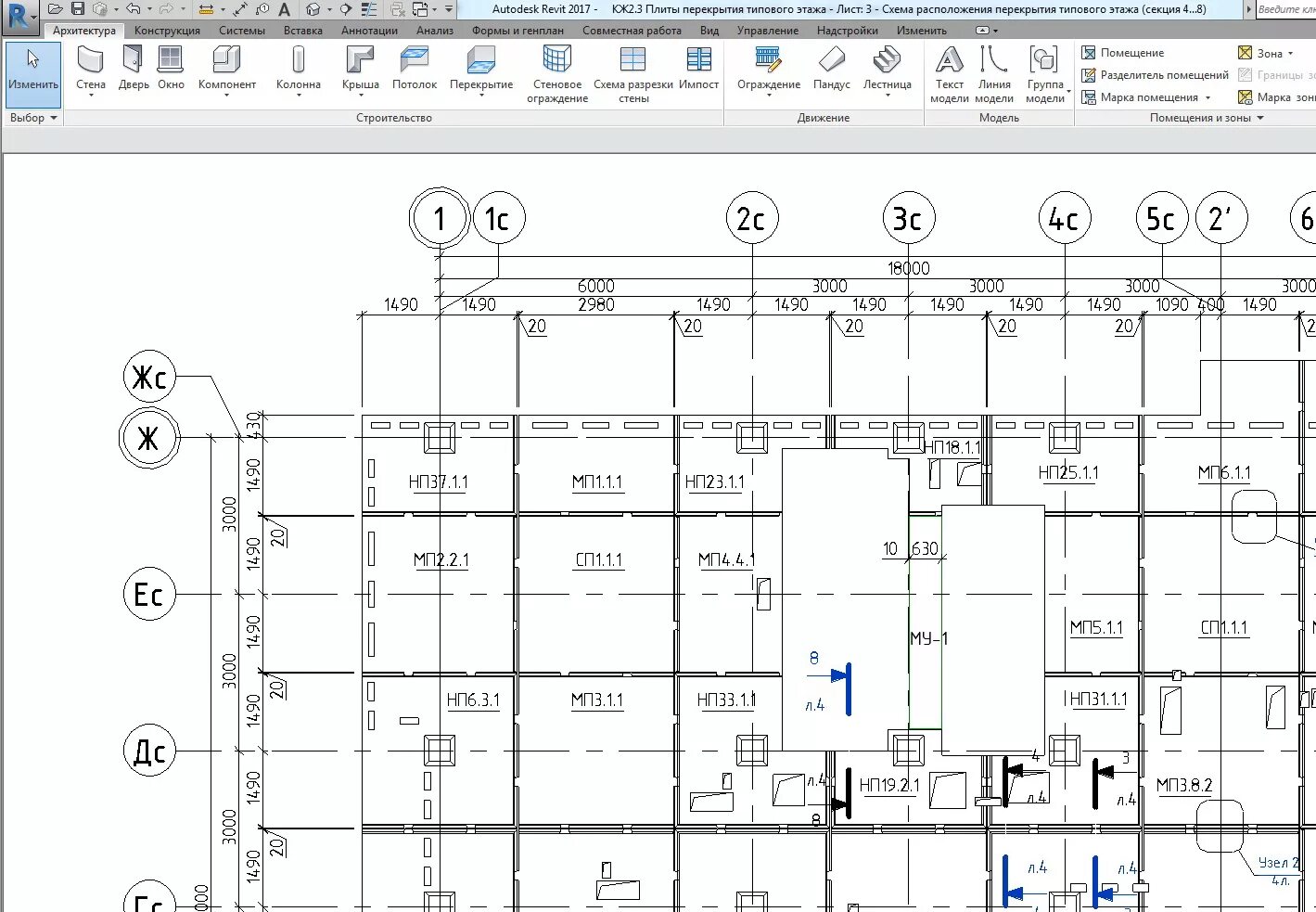
Task: Click the Thin Lines icon in quick access toolbar
Action: tap(369, 9)
